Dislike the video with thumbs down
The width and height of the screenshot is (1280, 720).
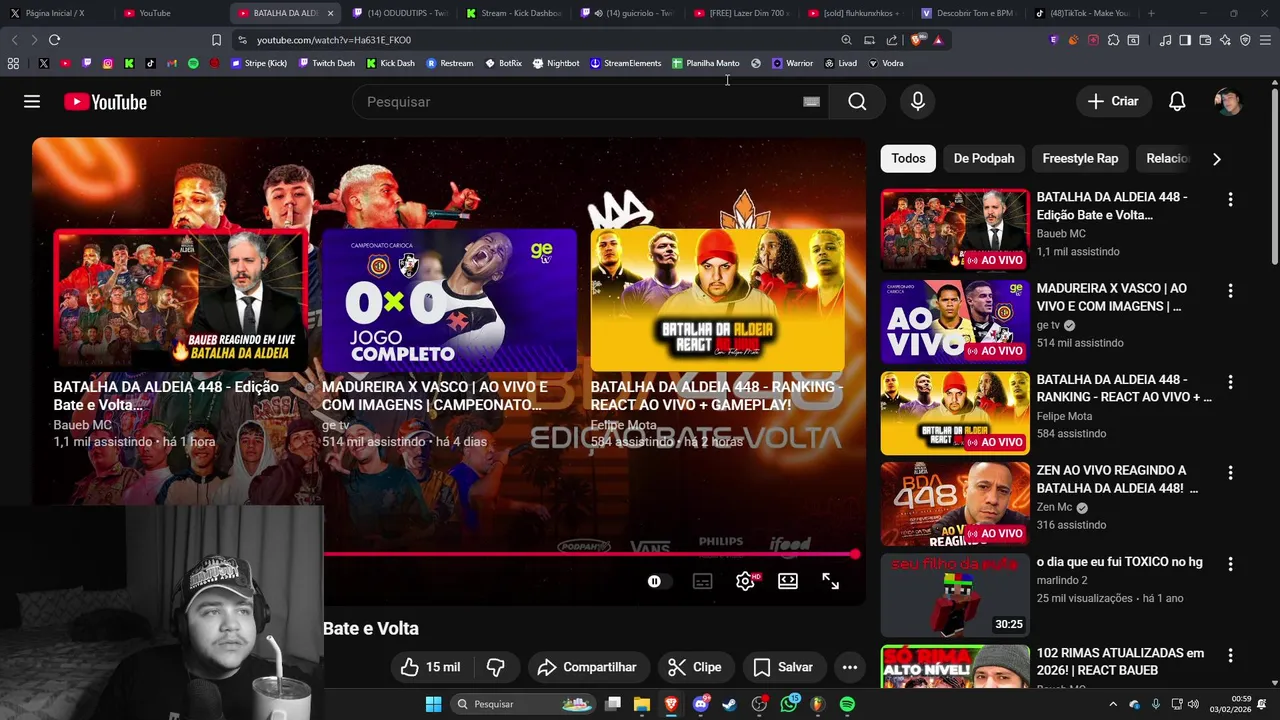[495, 667]
